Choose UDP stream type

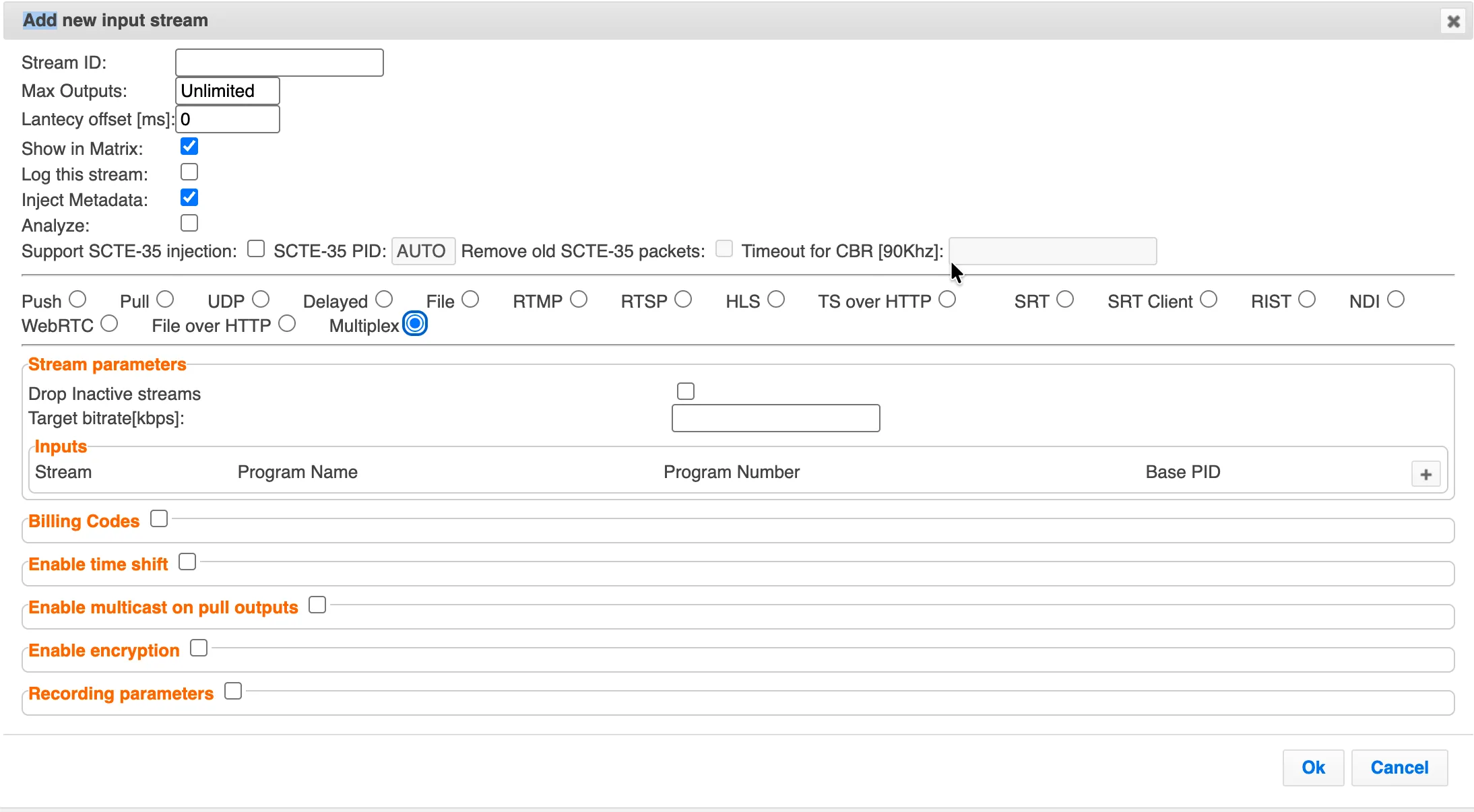(x=261, y=299)
